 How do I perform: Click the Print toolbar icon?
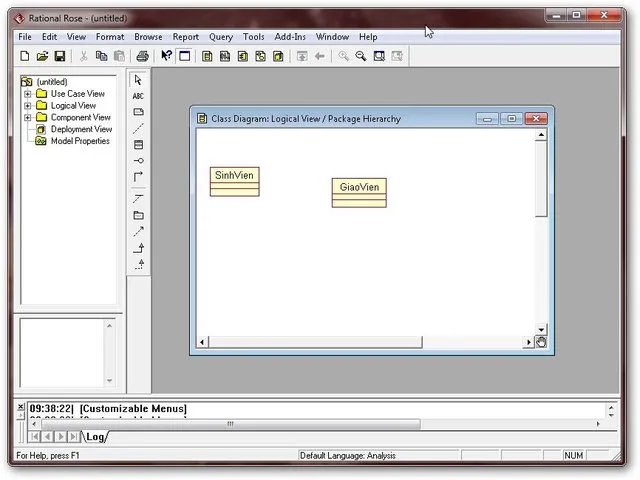142,56
